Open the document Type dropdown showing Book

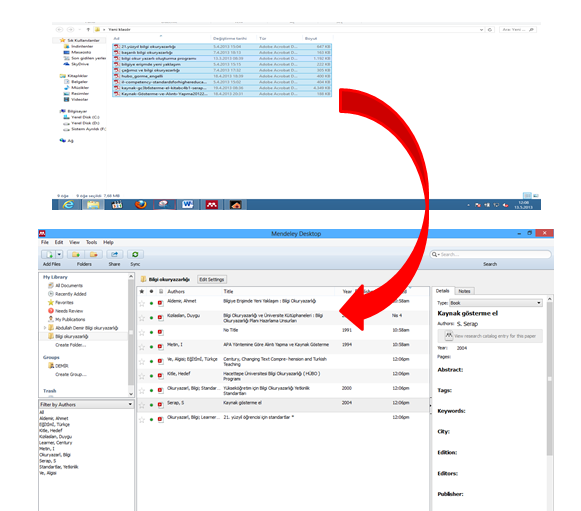tap(496, 303)
